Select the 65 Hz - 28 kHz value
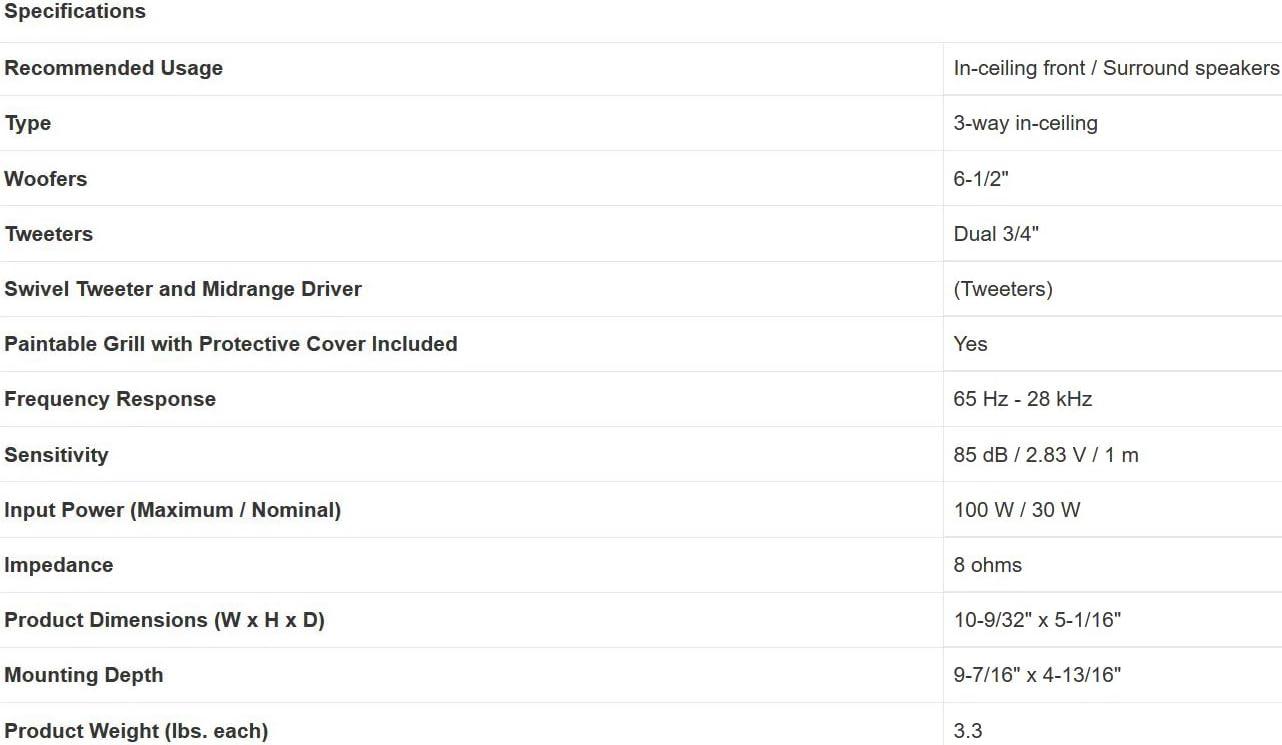 point(1022,399)
